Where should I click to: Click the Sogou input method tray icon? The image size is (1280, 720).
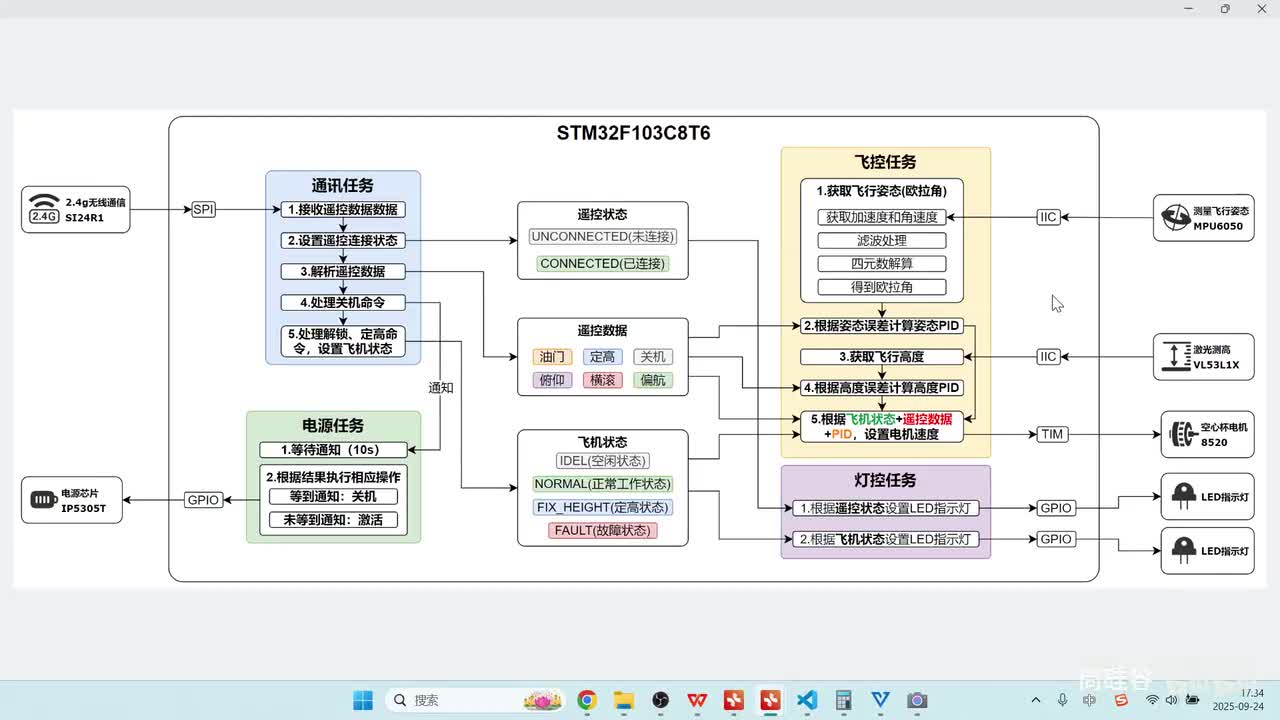[1122, 700]
